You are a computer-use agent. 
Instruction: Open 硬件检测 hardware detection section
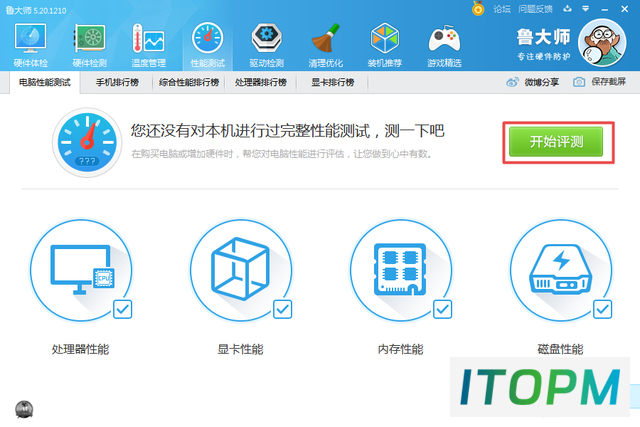(x=89, y=45)
